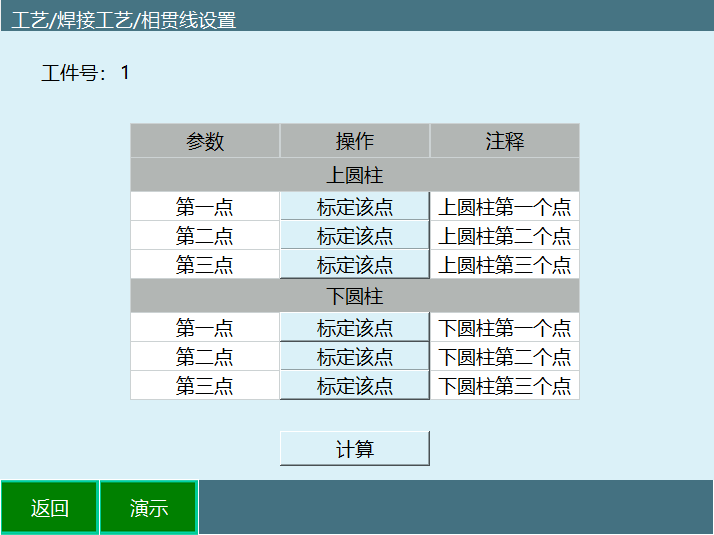
Task: Select 第二点 parameter cell under 下圆柱
Action: tap(205, 357)
